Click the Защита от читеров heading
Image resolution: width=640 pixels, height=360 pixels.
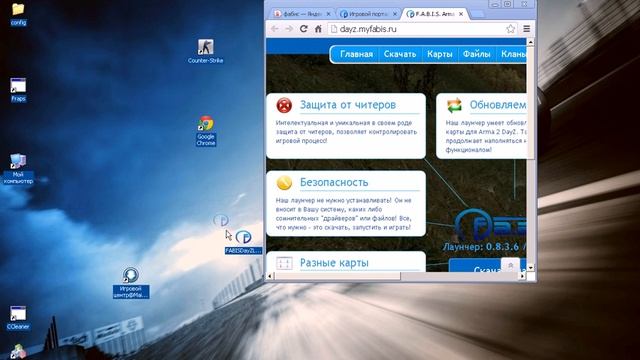pyautogui.click(x=348, y=105)
